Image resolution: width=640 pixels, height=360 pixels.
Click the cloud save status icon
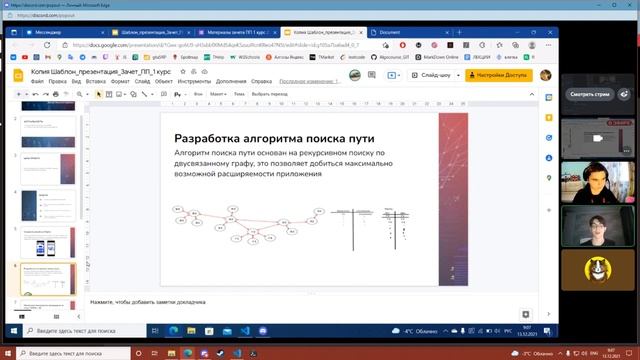204,71
